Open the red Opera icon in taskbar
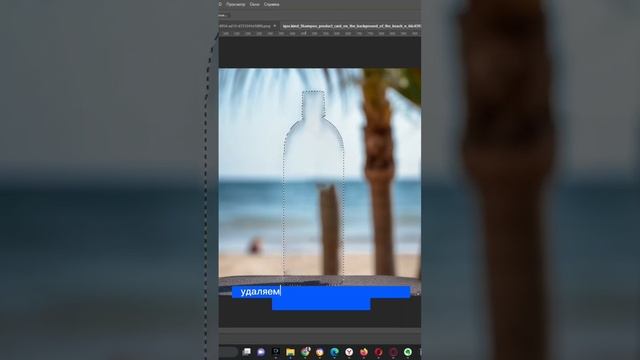Screen dimensions: 640x360 (378, 352)
